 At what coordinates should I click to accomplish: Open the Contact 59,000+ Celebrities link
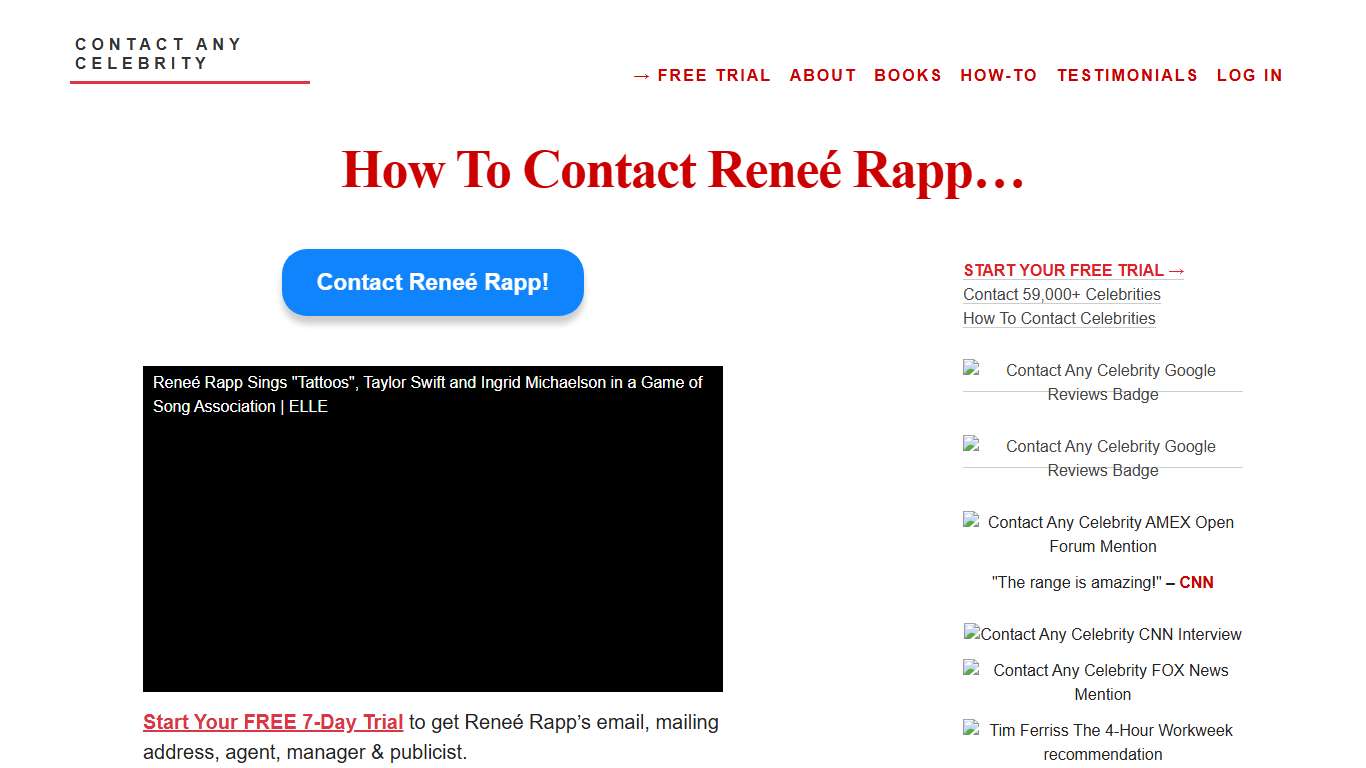tap(1061, 294)
